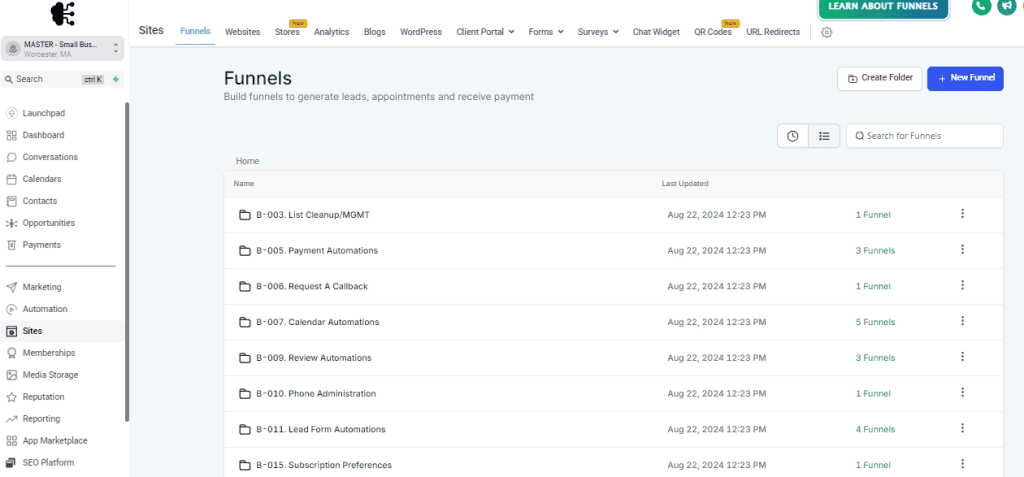Screen dimensions: 1024x477
Task: Open kebab menu for B-015 Subscription Preferences
Action: [x=962, y=464]
